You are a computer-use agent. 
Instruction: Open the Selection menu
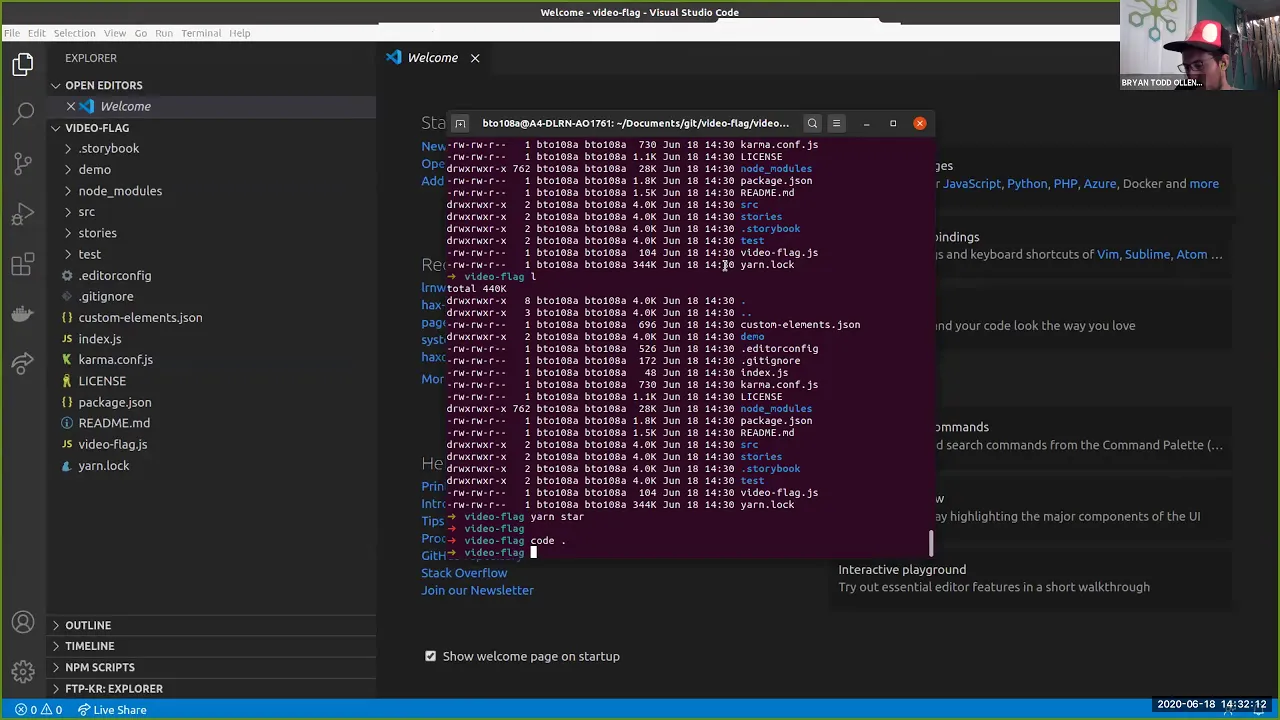(x=74, y=33)
